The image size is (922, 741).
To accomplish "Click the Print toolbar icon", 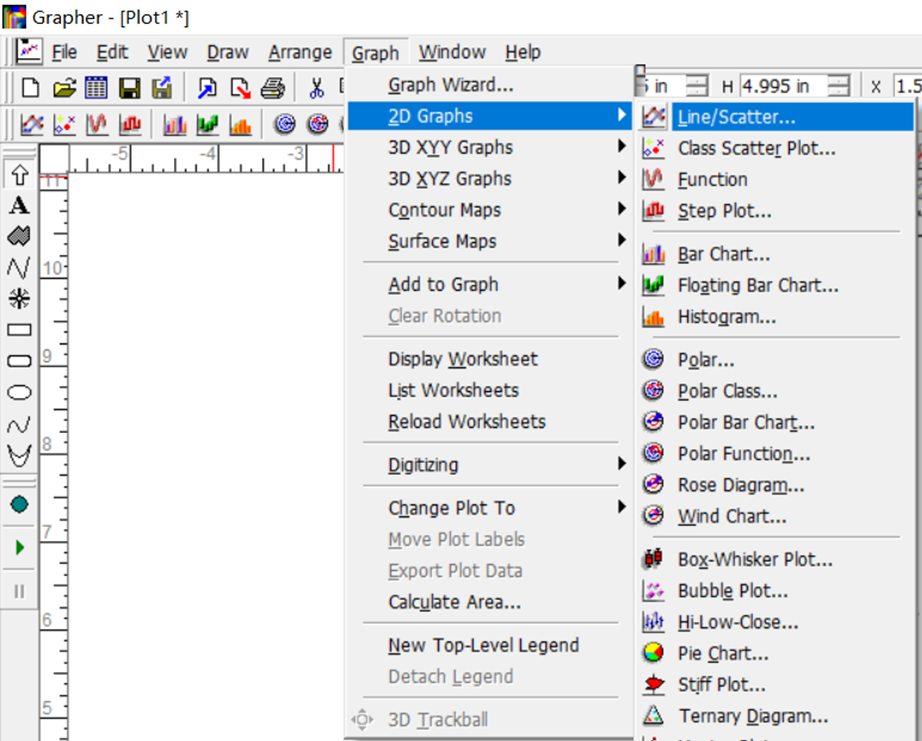I will (x=272, y=88).
